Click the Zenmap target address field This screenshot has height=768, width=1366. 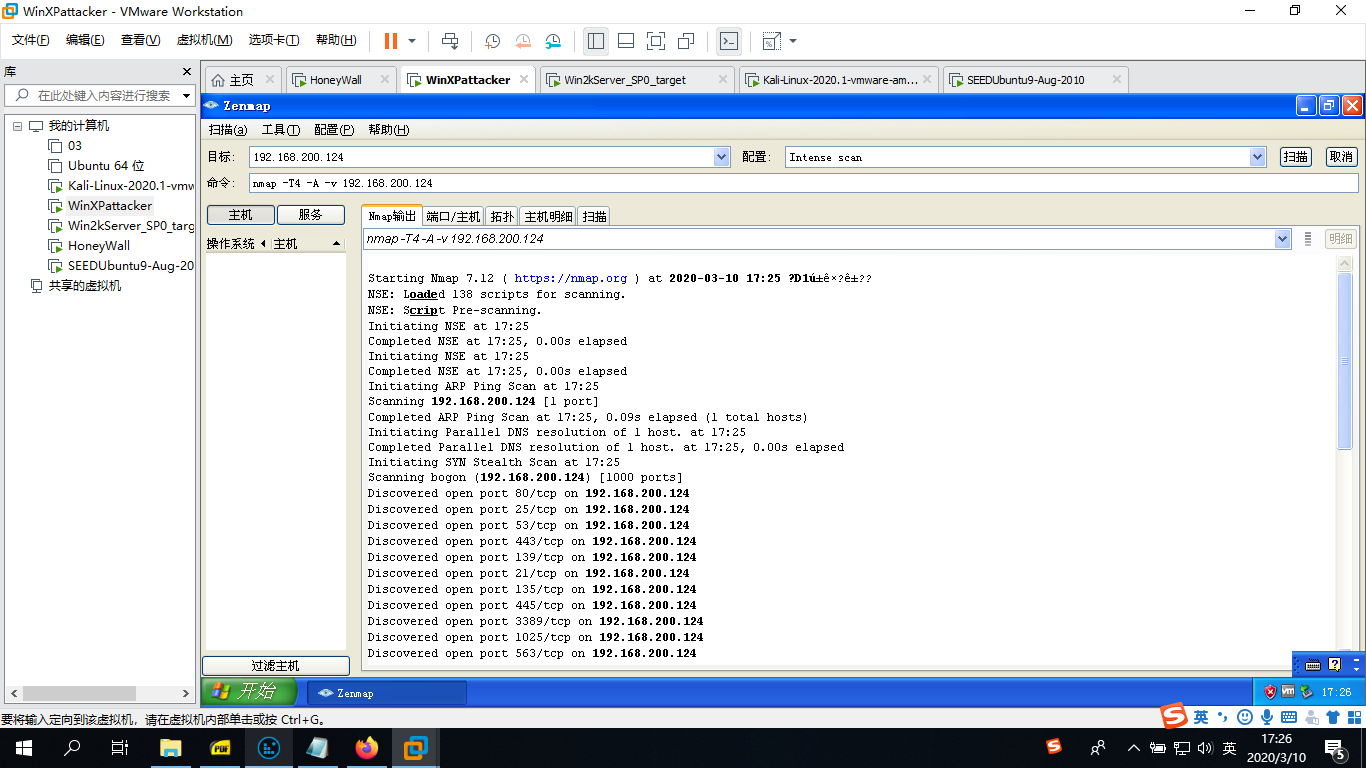pyautogui.click(x=482, y=157)
